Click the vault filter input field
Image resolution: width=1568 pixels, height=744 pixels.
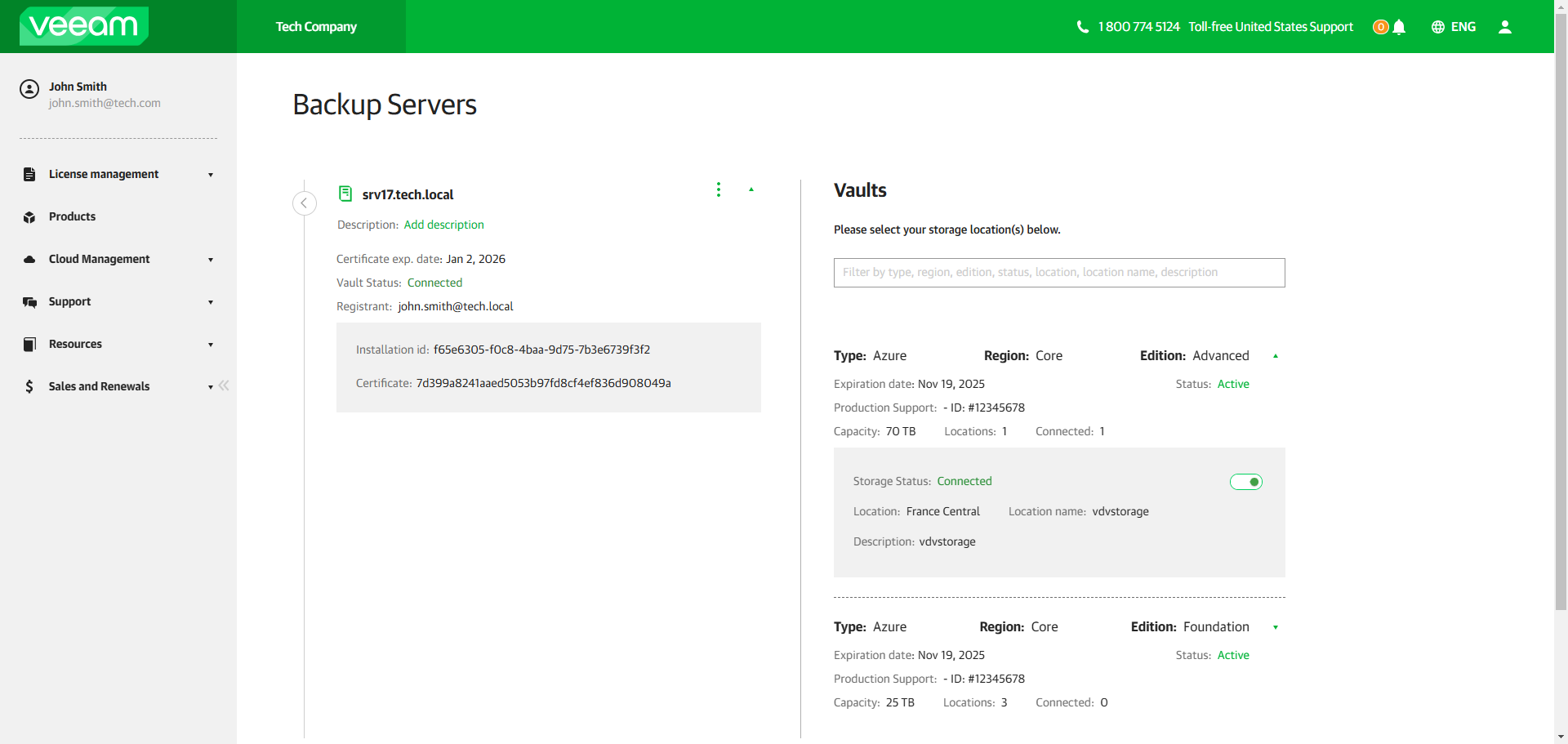click(x=1059, y=273)
